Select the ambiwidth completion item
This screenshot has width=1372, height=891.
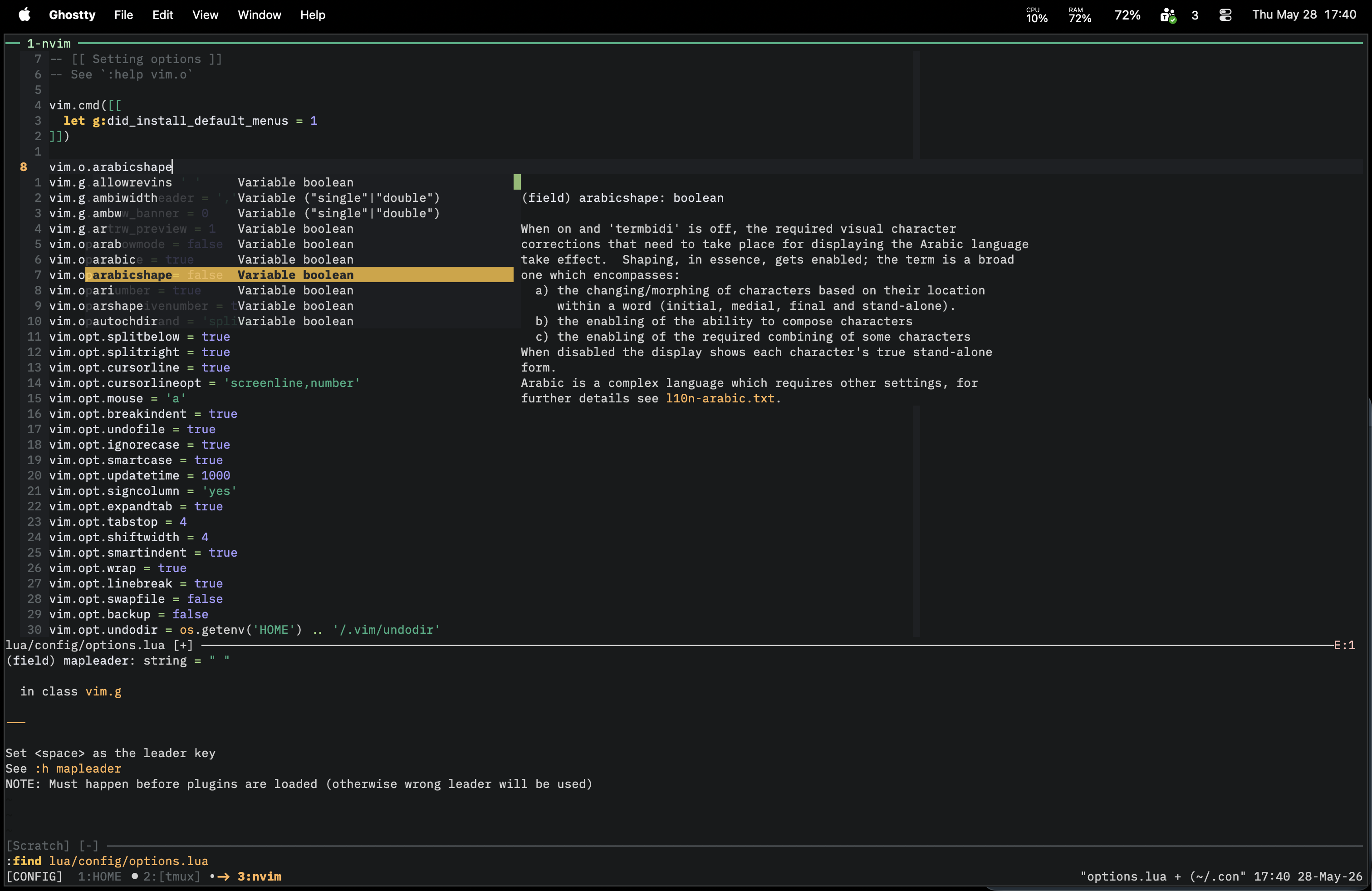pos(299,198)
